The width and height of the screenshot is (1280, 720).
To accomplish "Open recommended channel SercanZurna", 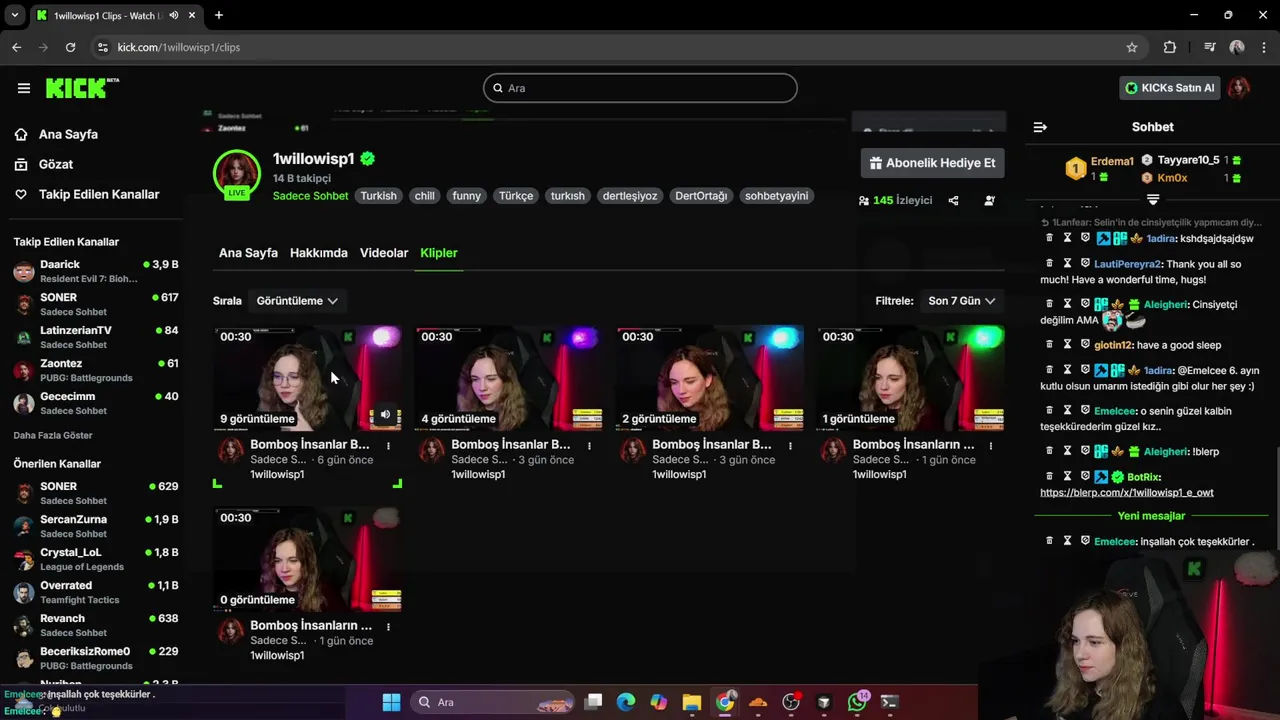I will (96, 526).
